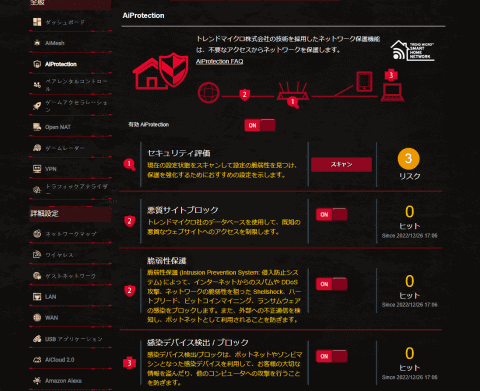Click the 詳細設定 section header
Image resolution: width=480 pixels, height=391 pixels.
44,213
